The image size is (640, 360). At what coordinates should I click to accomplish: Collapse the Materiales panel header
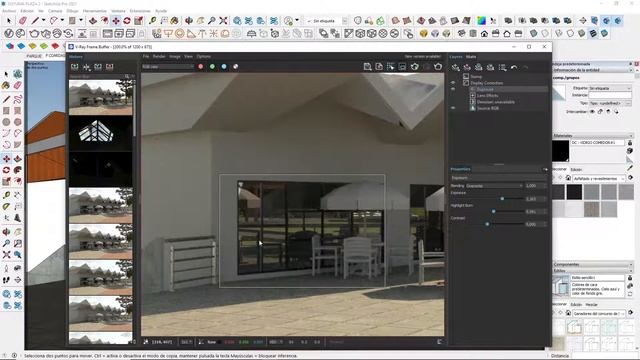tap(593, 136)
